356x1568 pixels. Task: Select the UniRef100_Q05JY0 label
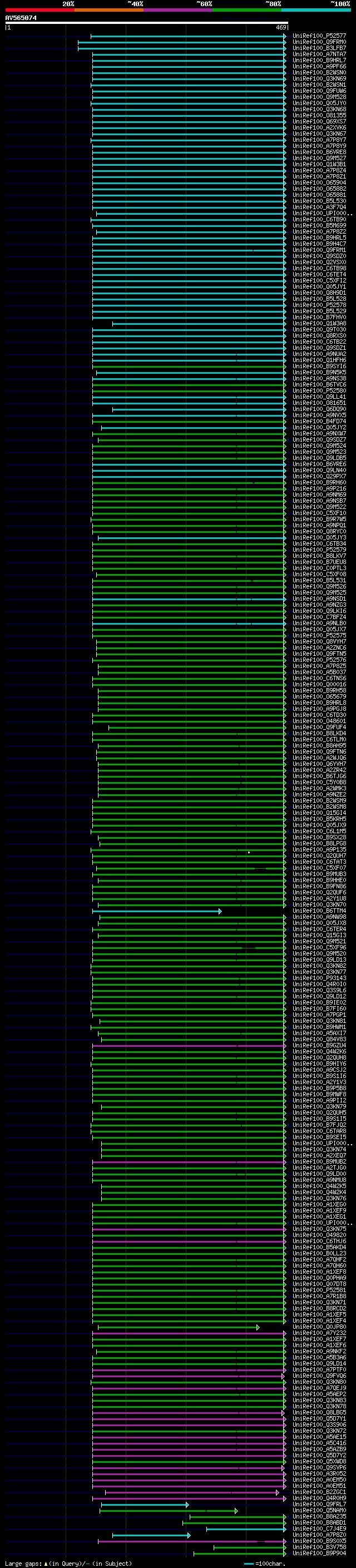click(x=319, y=103)
